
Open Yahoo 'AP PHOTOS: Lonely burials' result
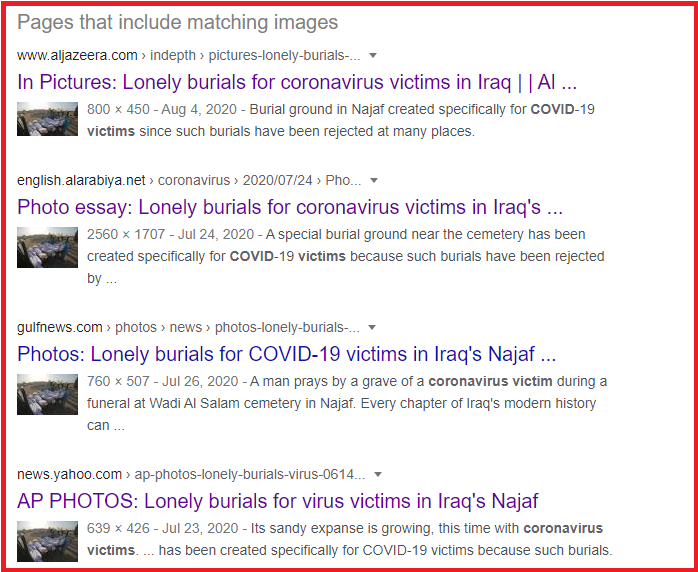[x=277, y=501]
